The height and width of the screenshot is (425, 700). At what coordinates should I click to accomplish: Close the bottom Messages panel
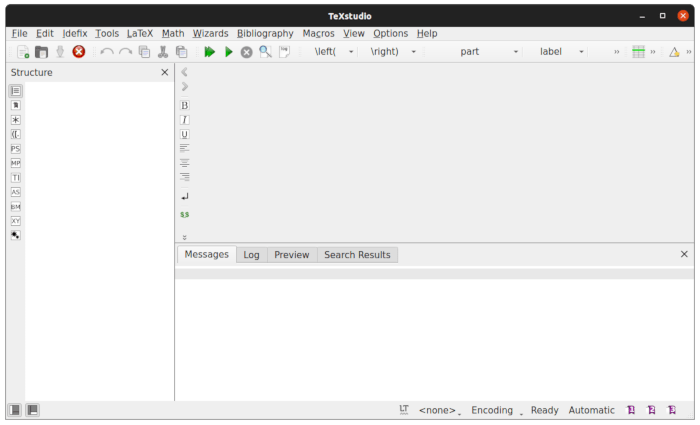pos(684,254)
